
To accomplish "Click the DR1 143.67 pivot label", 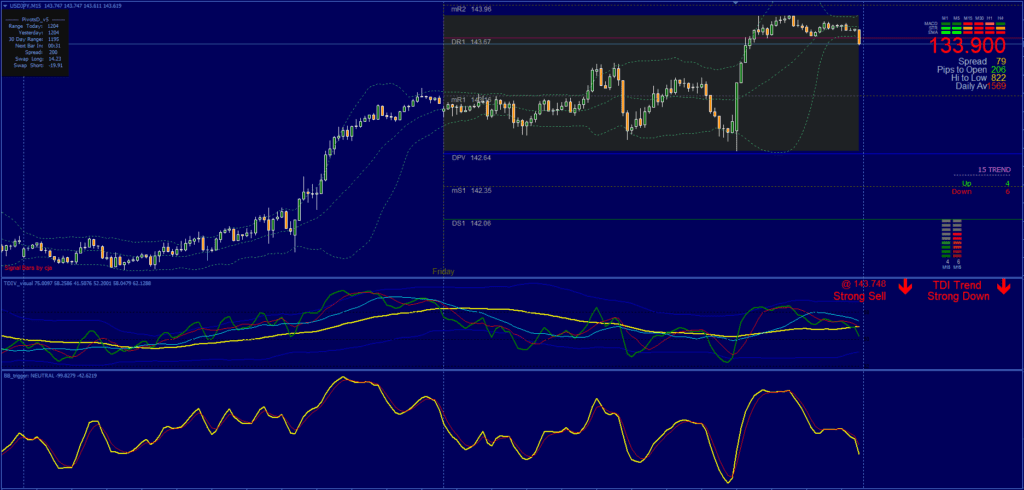I will coord(471,41).
